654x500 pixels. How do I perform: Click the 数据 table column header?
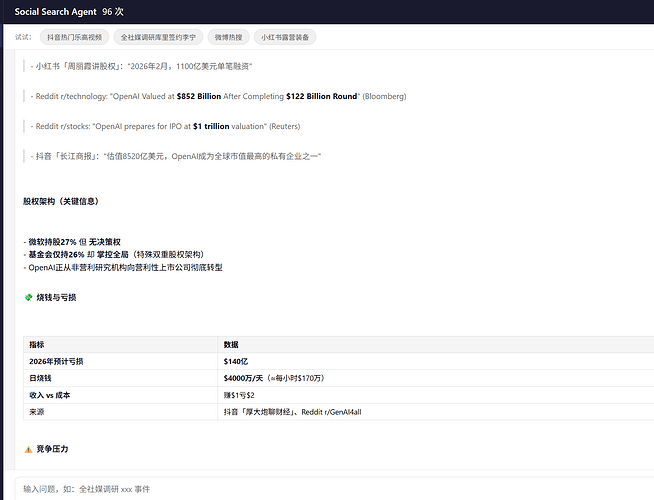[436, 344]
